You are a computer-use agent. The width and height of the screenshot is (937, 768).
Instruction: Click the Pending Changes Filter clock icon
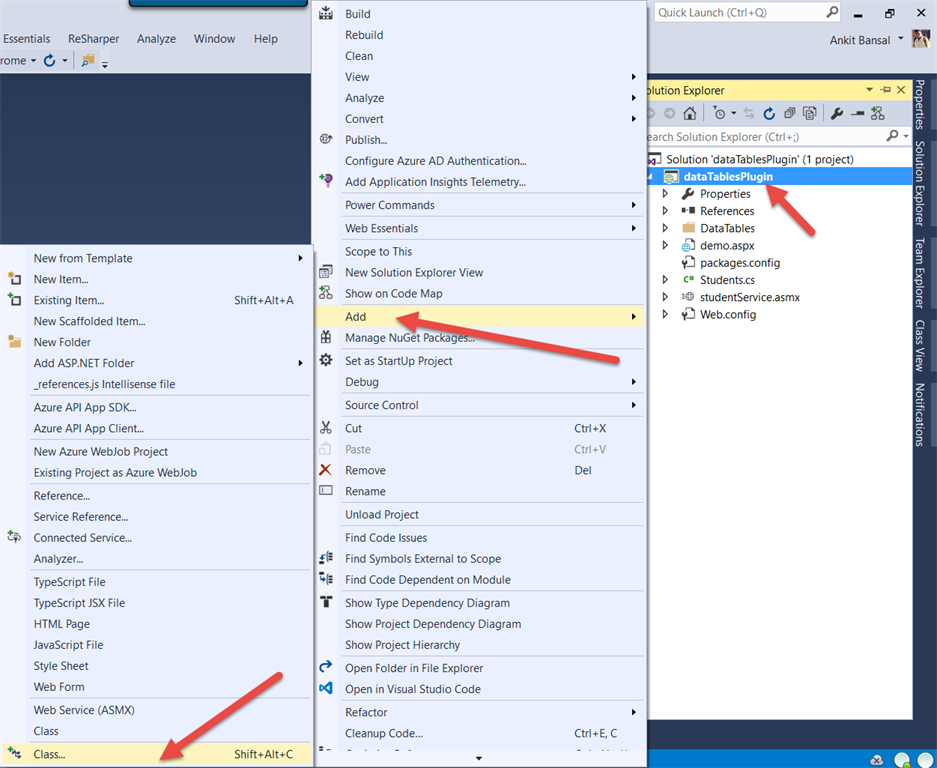[x=719, y=114]
